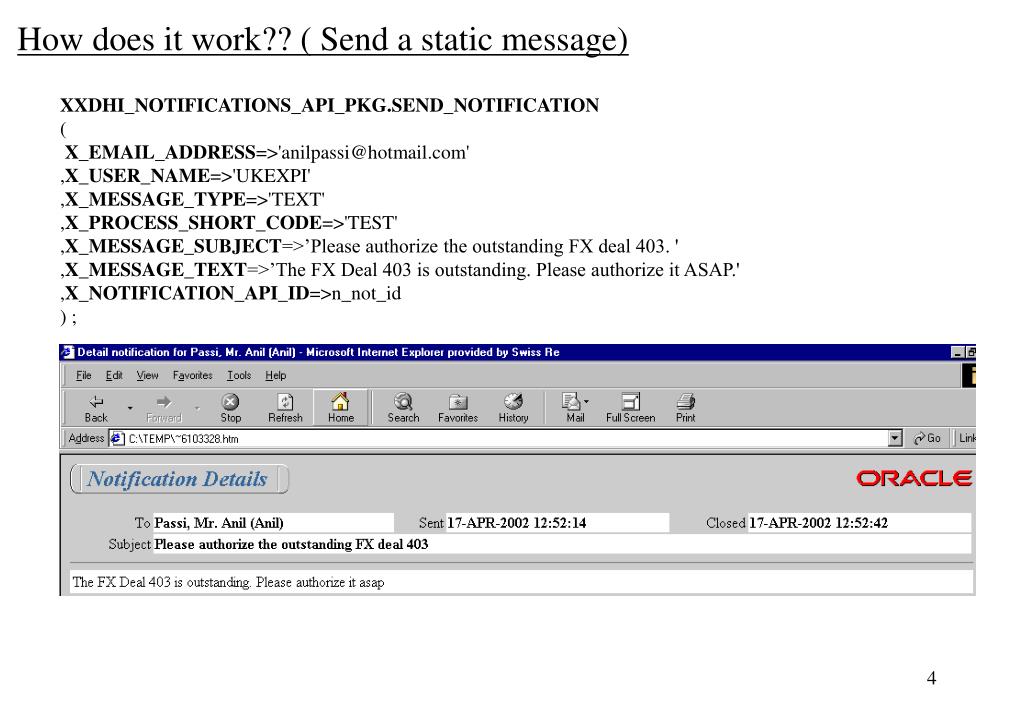Click the page icon in address bar
The height and width of the screenshot is (725, 1024).
pyautogui.click(x=117, y=438)
